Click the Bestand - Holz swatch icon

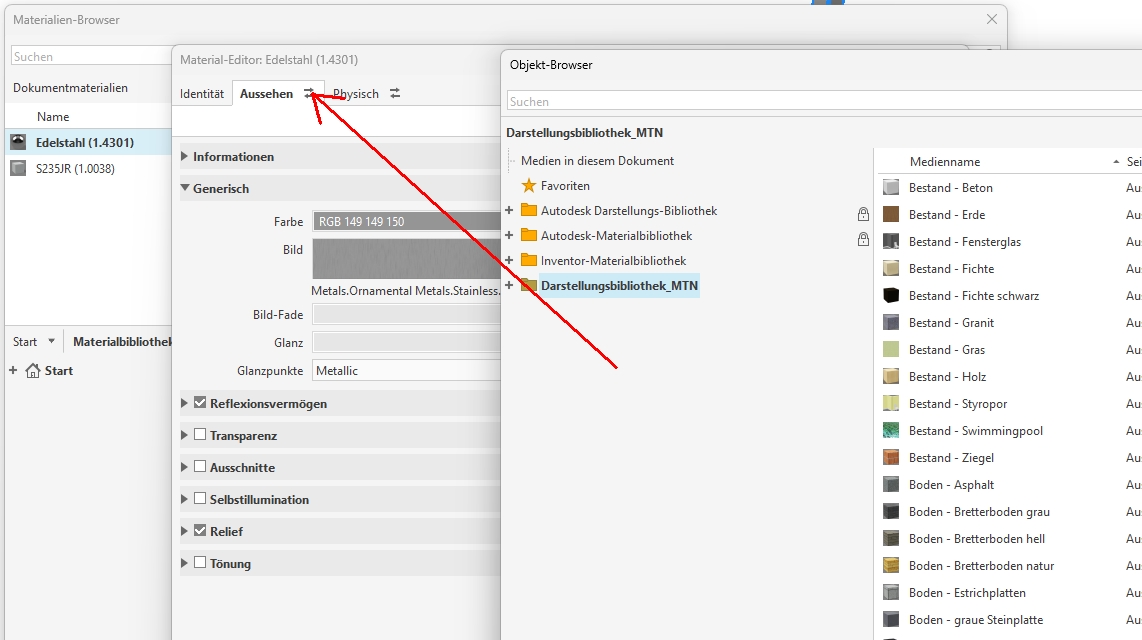pyautogui.click(x=891, y=376)
